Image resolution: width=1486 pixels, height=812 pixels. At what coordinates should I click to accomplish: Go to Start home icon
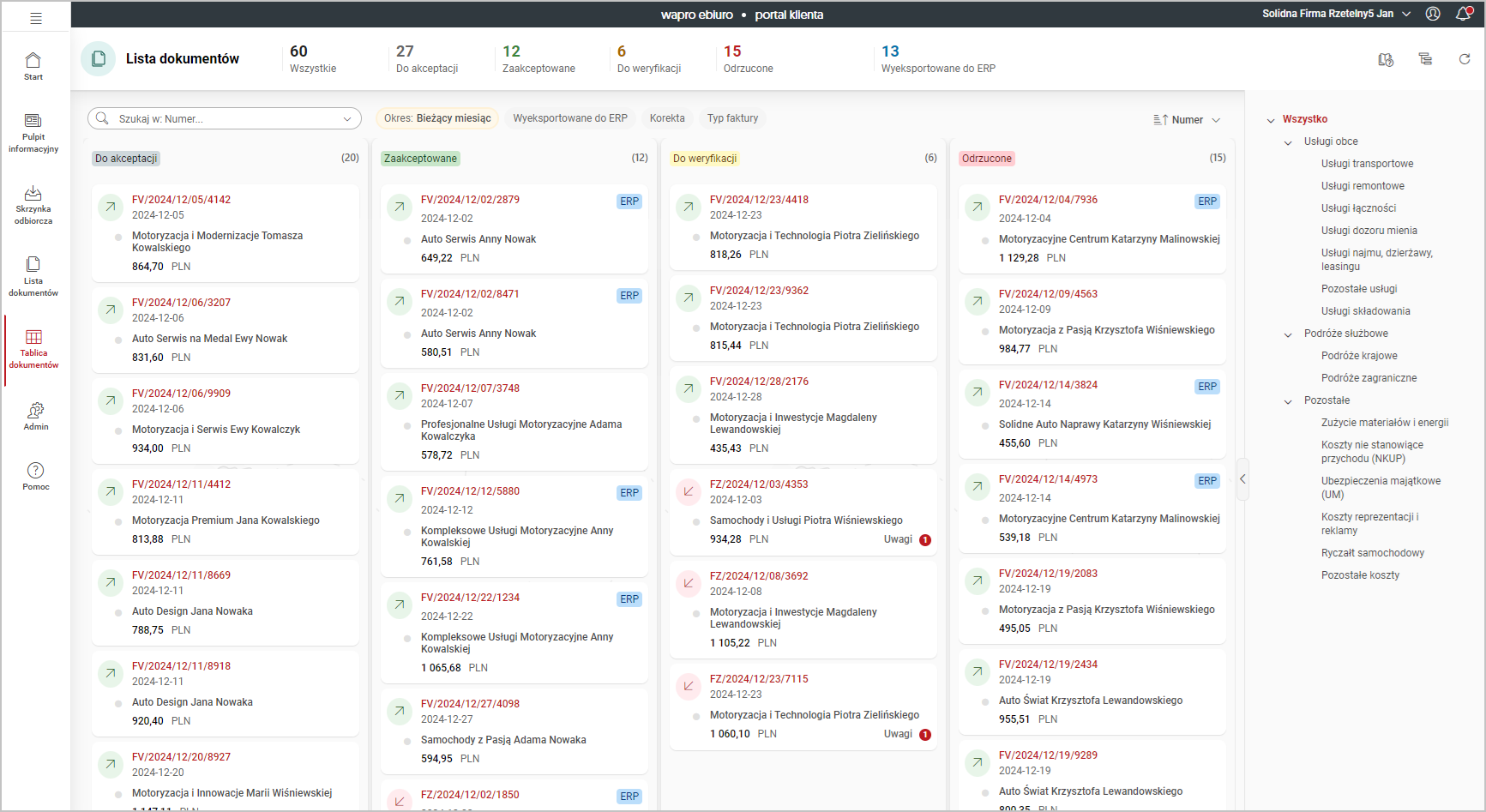(33, 66)
